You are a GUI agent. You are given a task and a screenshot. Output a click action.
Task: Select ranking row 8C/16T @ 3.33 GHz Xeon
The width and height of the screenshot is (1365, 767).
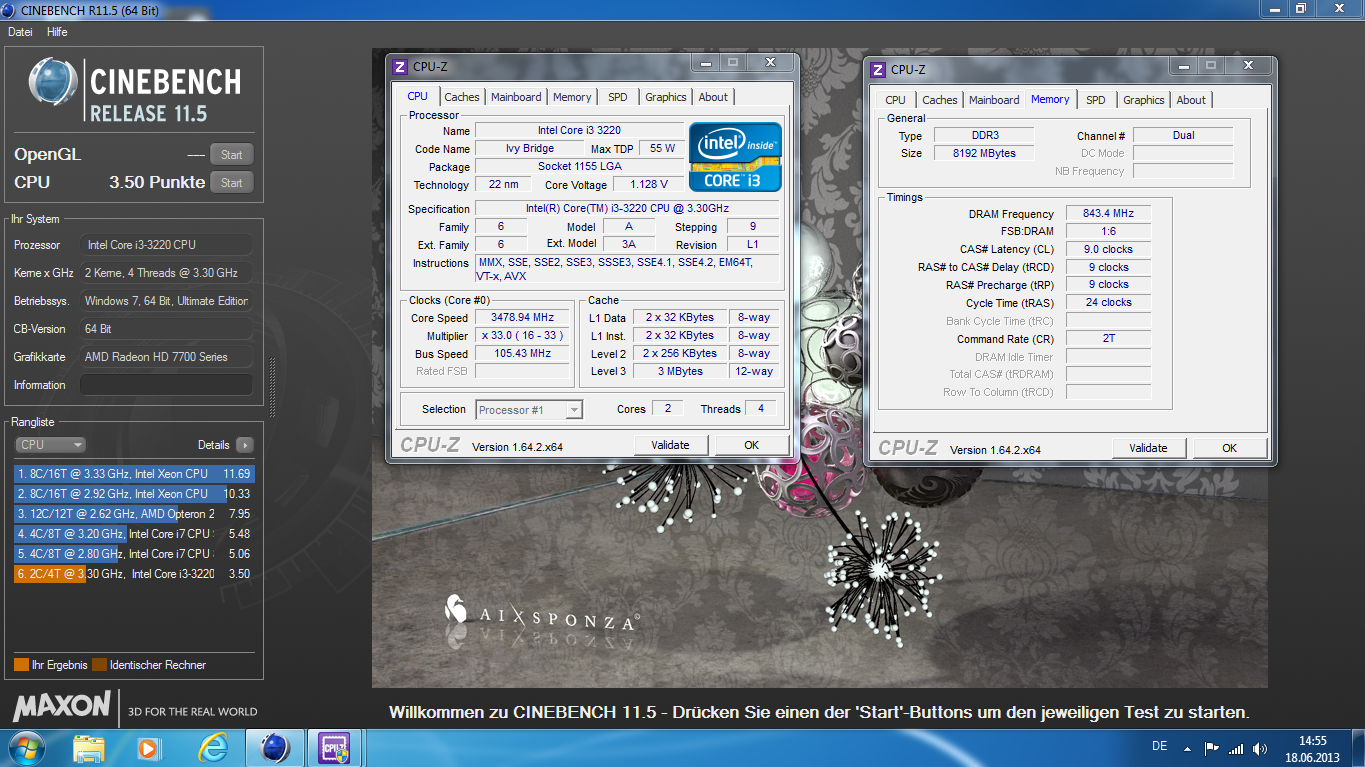(134, 474)
